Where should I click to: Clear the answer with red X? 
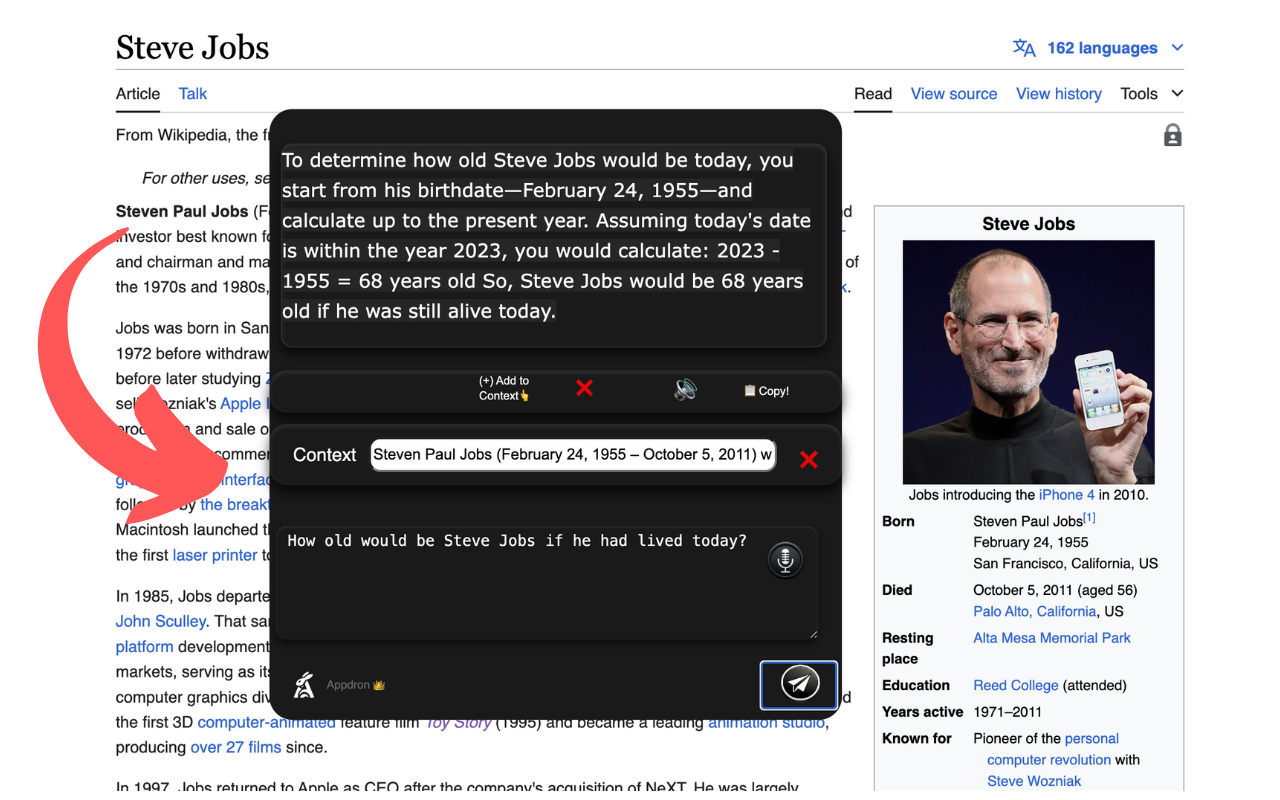click(x=585, y=388)
